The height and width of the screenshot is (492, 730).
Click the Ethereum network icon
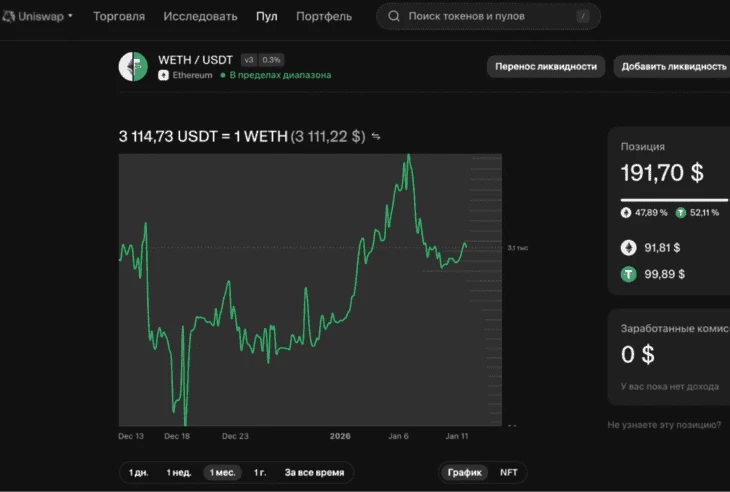coord(163,75)
